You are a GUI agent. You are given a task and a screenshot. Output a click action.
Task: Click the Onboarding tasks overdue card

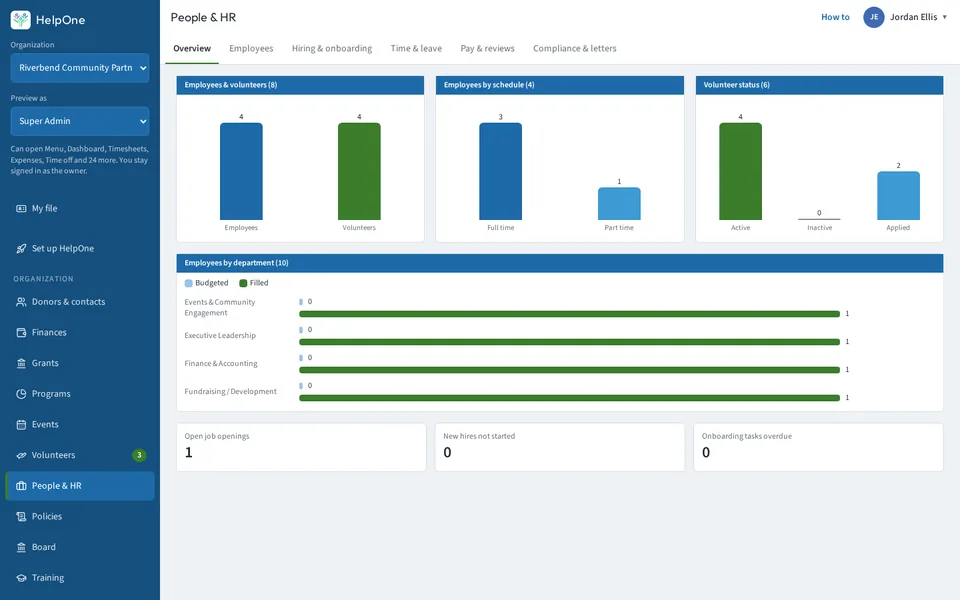(x=819, y=447)
